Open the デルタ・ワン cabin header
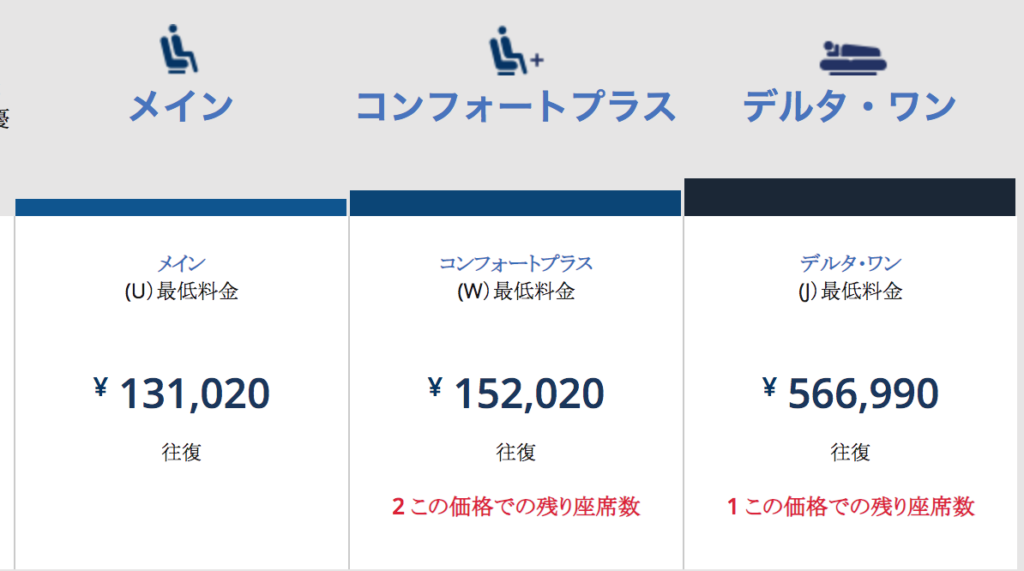 click(850, 106)
